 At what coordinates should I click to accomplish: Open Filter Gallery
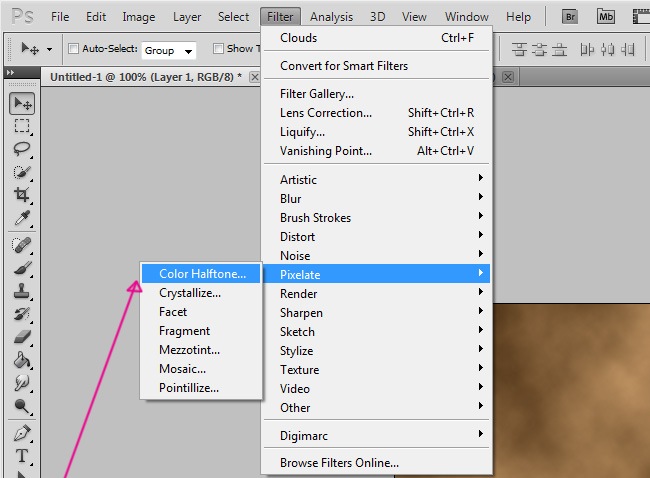376,94
